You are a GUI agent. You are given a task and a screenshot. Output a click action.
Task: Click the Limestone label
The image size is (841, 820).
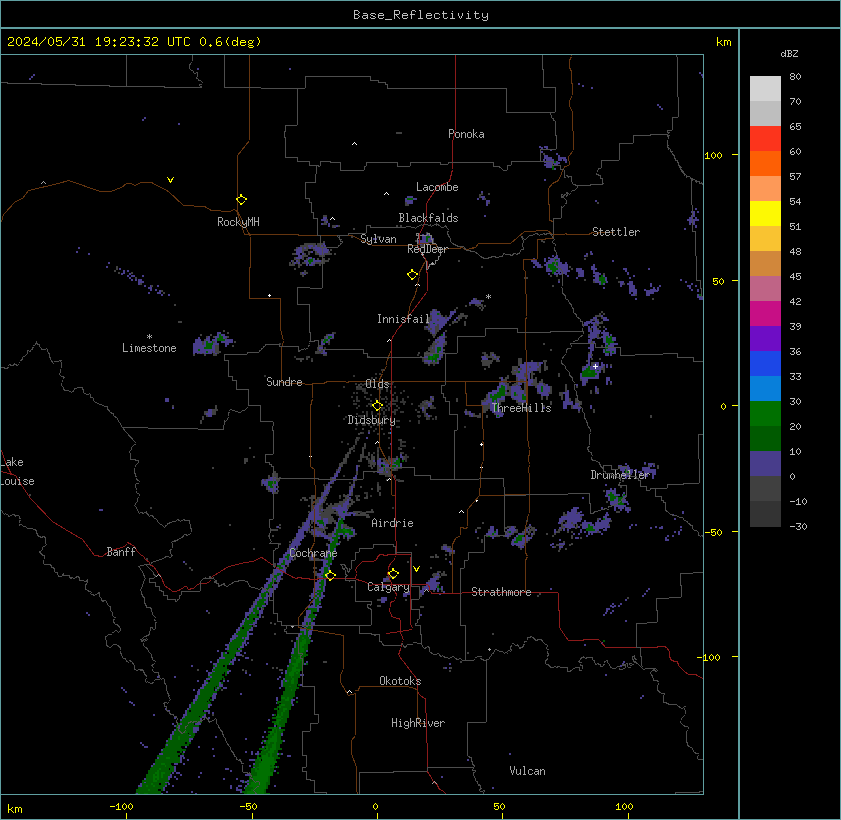pyautogui.click(x=149, y=349)
